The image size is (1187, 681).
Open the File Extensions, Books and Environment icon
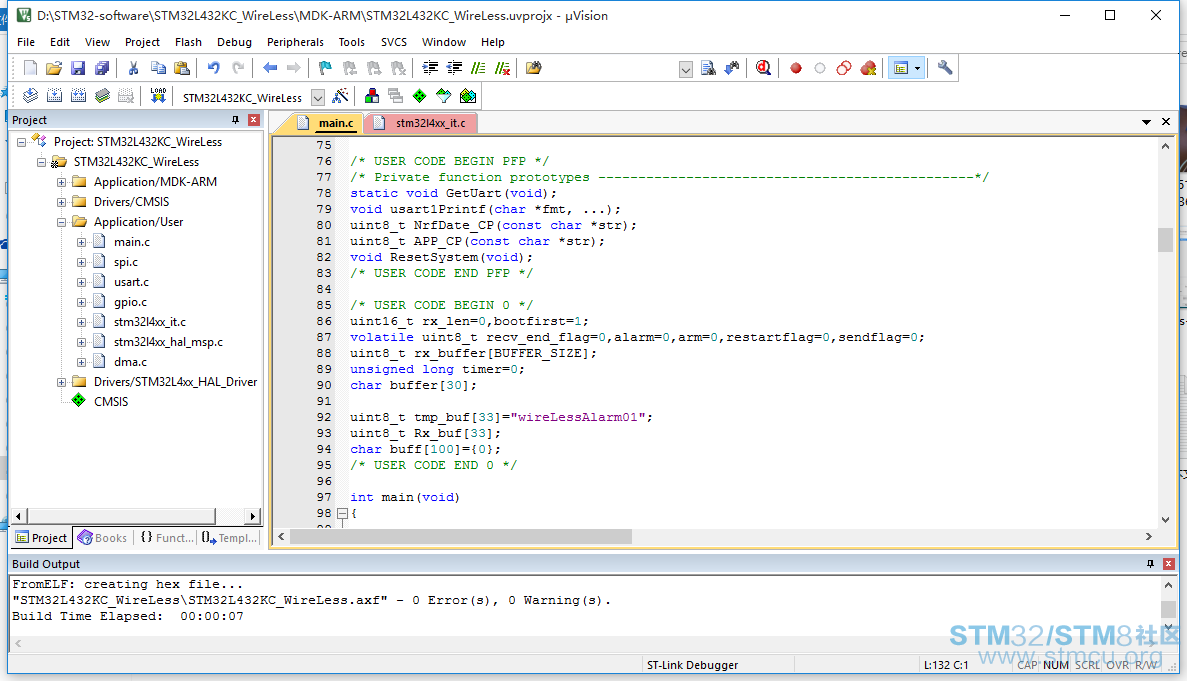coord(372,96)
